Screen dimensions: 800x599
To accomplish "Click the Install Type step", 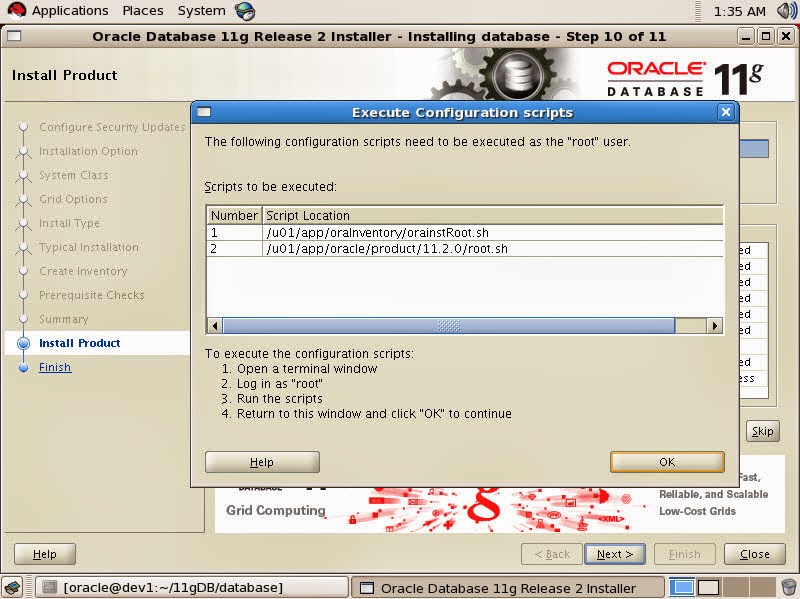I will click(69, 223).
